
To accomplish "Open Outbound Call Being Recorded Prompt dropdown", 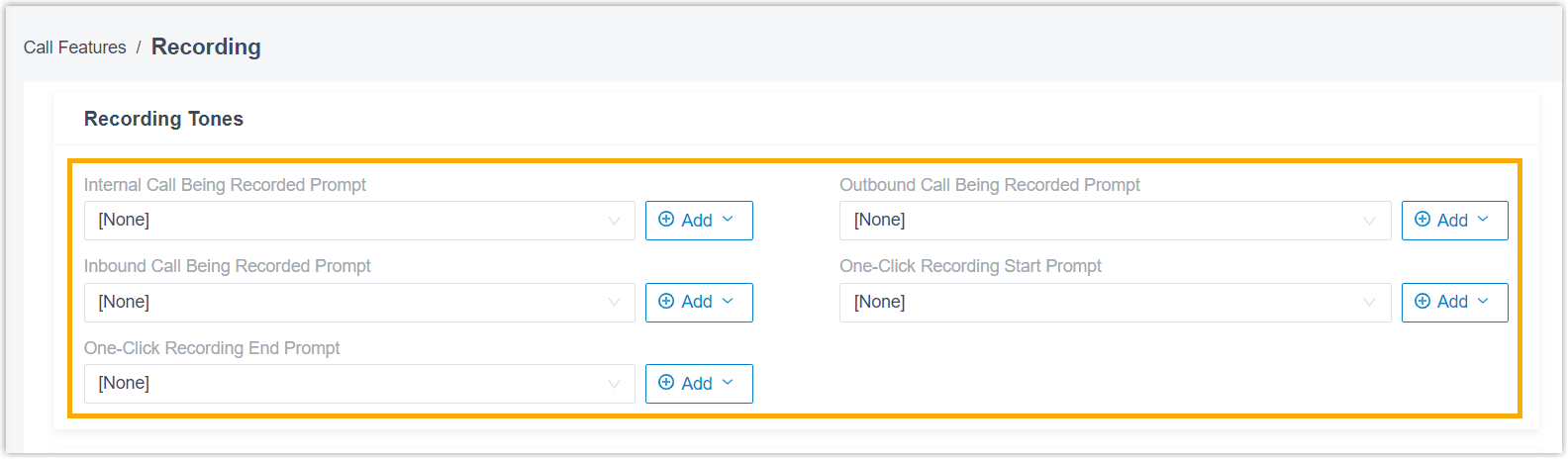I will click(1116, 221).
